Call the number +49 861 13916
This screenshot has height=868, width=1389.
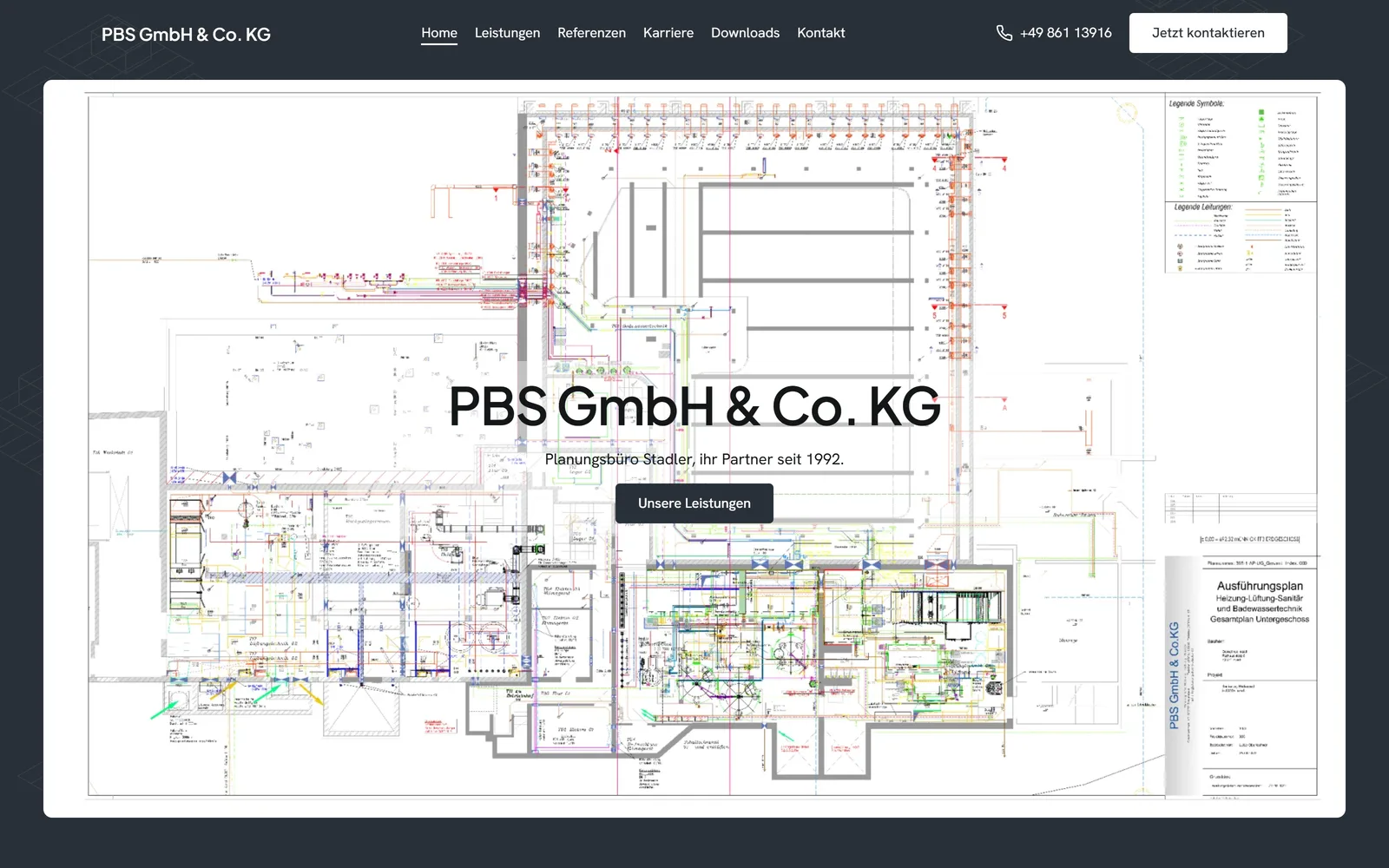coord(1065,33)
